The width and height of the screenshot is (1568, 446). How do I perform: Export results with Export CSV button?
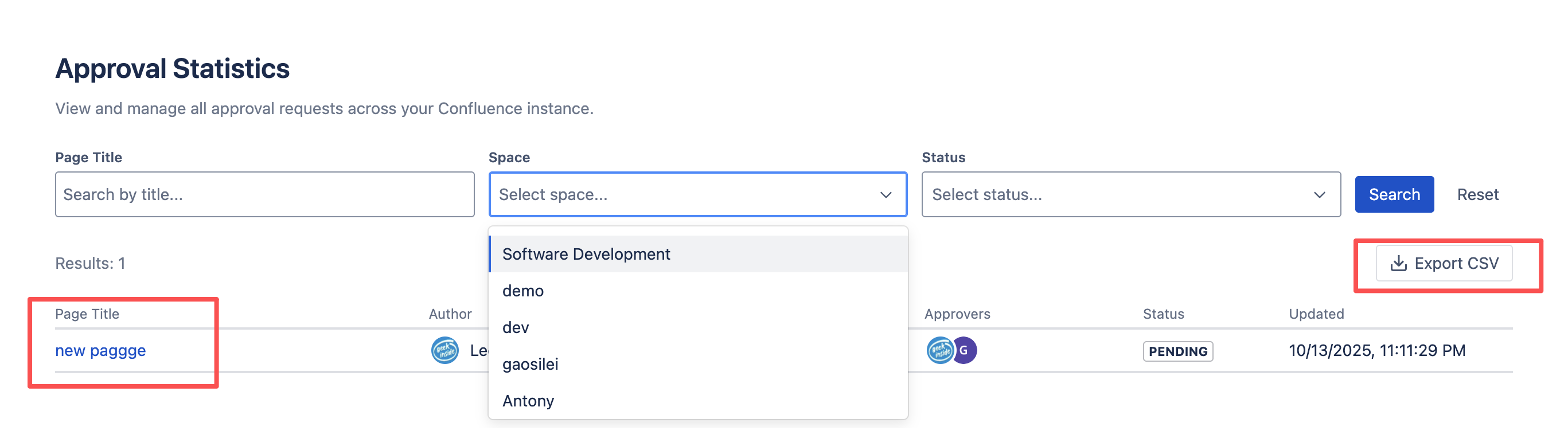1444,264
